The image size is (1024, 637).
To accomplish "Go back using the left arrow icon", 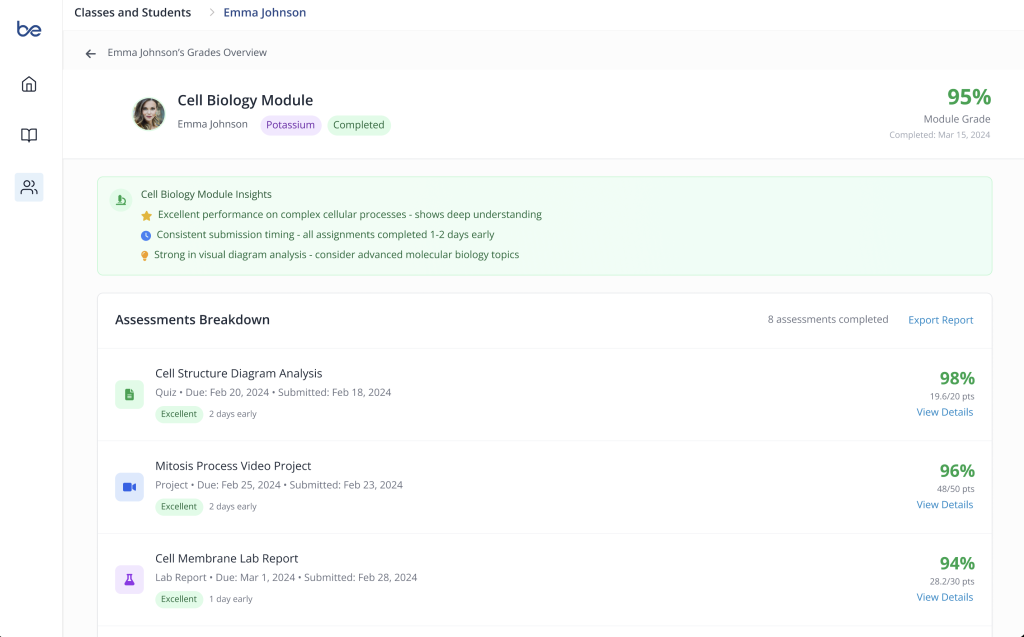I will (x=91, y=54).
